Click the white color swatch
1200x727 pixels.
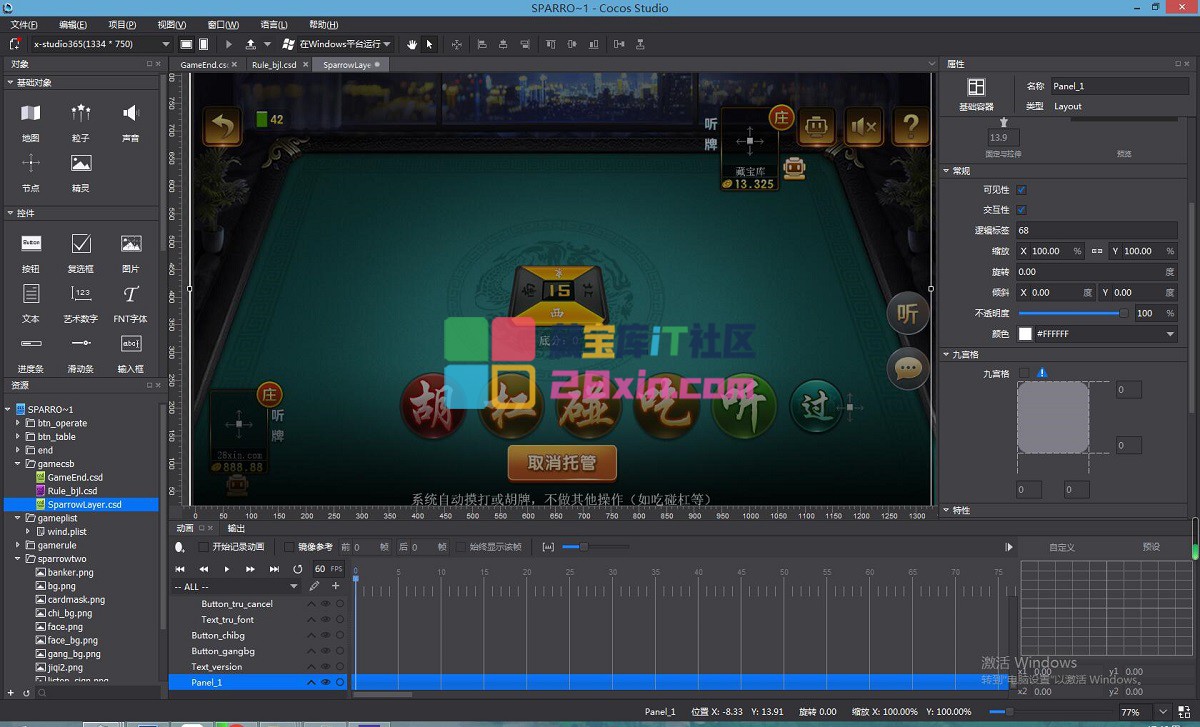[x=1025, y=334]
